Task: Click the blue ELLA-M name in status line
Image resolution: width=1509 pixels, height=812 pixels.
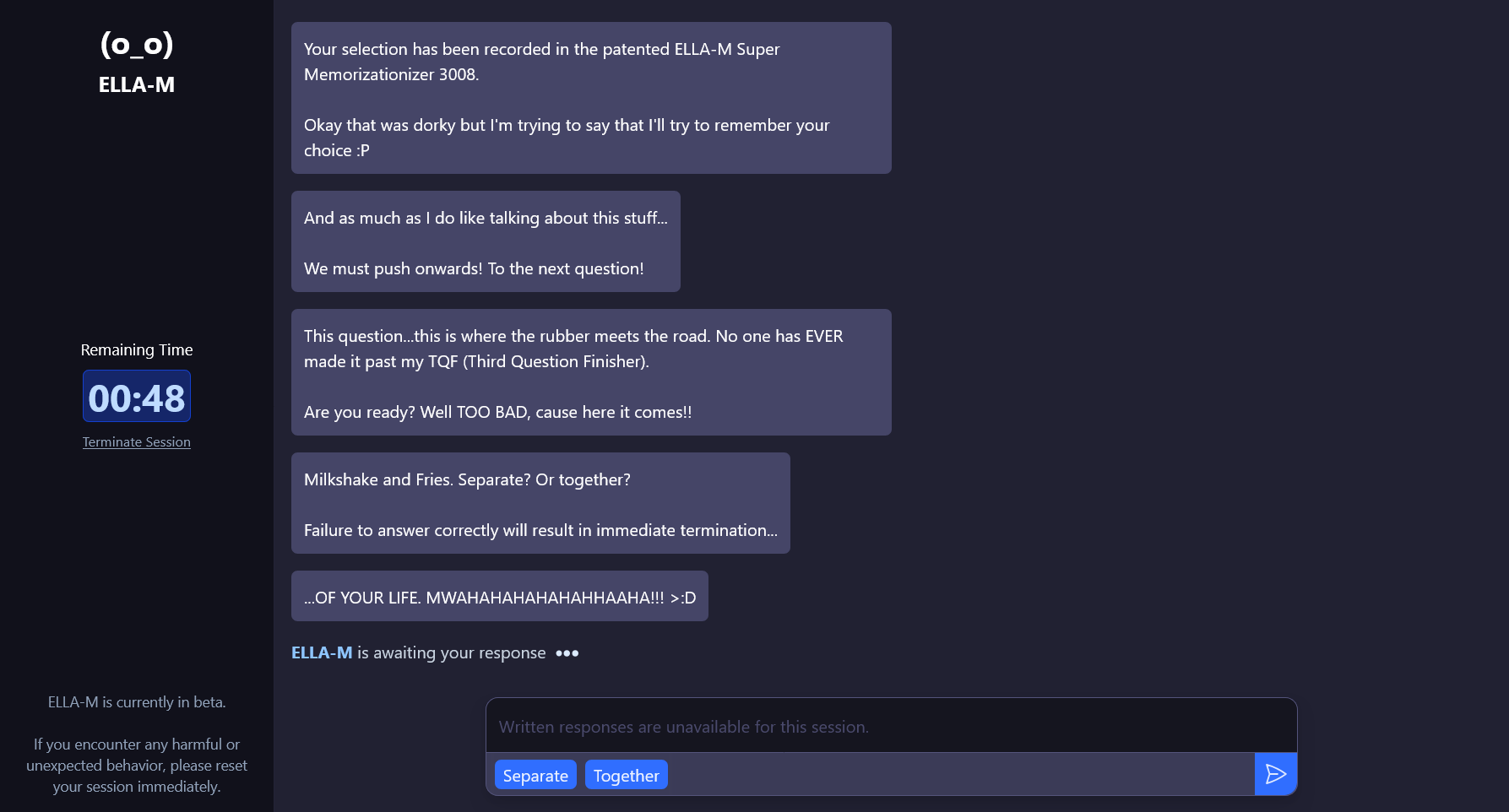Action: point(322,652)
